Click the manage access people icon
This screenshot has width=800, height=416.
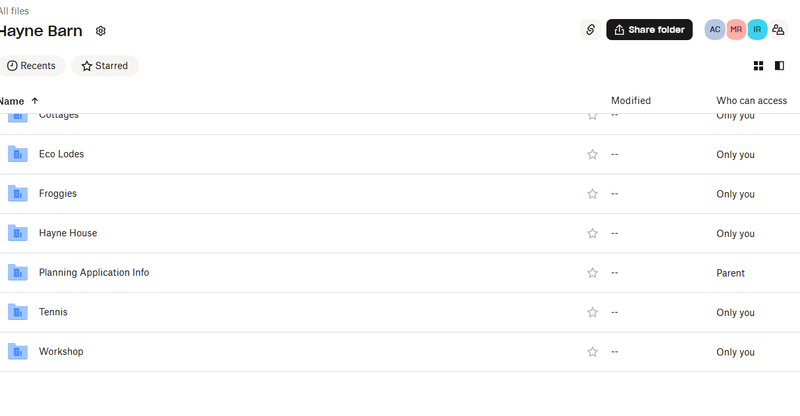point(779,30)
